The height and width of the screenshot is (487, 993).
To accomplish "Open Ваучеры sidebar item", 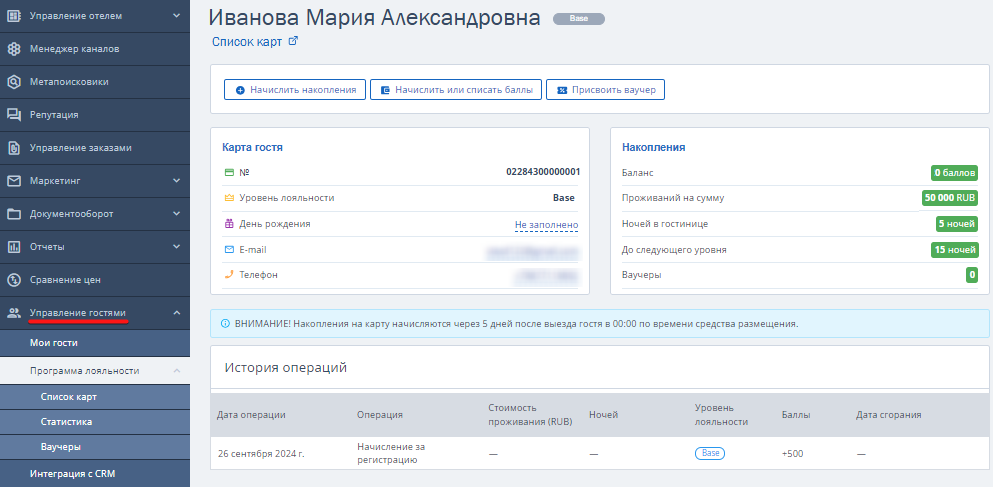I will (x=61, y=447).
